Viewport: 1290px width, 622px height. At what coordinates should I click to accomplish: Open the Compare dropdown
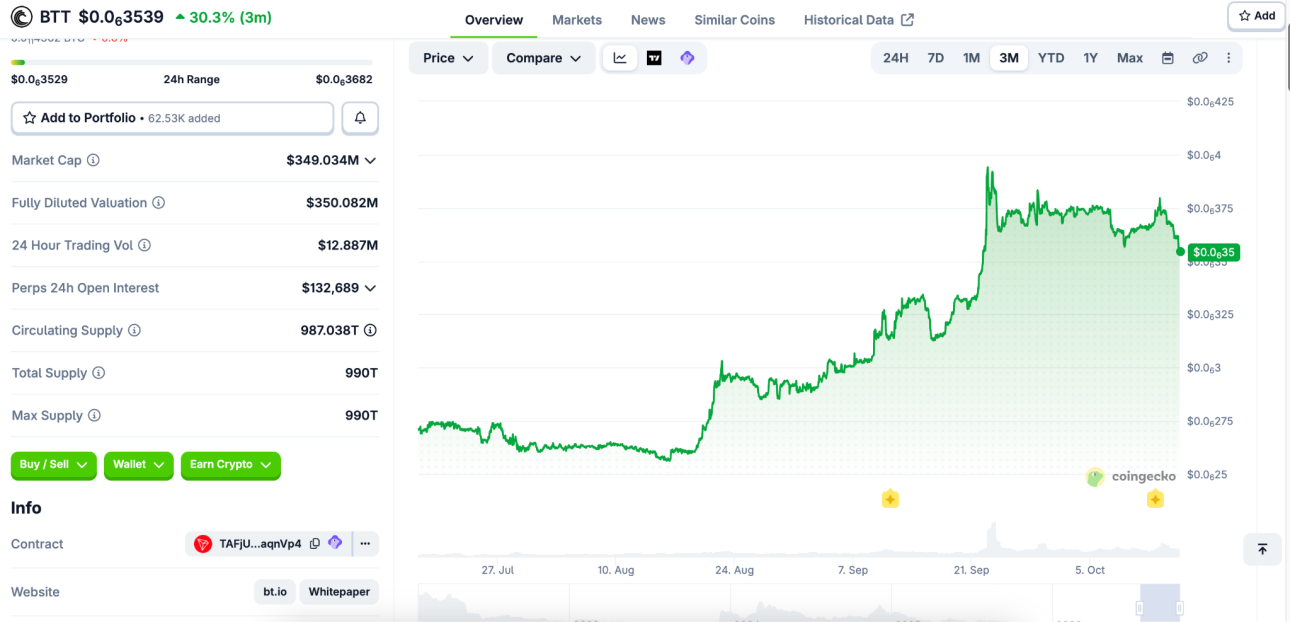(x=544, y=58)
